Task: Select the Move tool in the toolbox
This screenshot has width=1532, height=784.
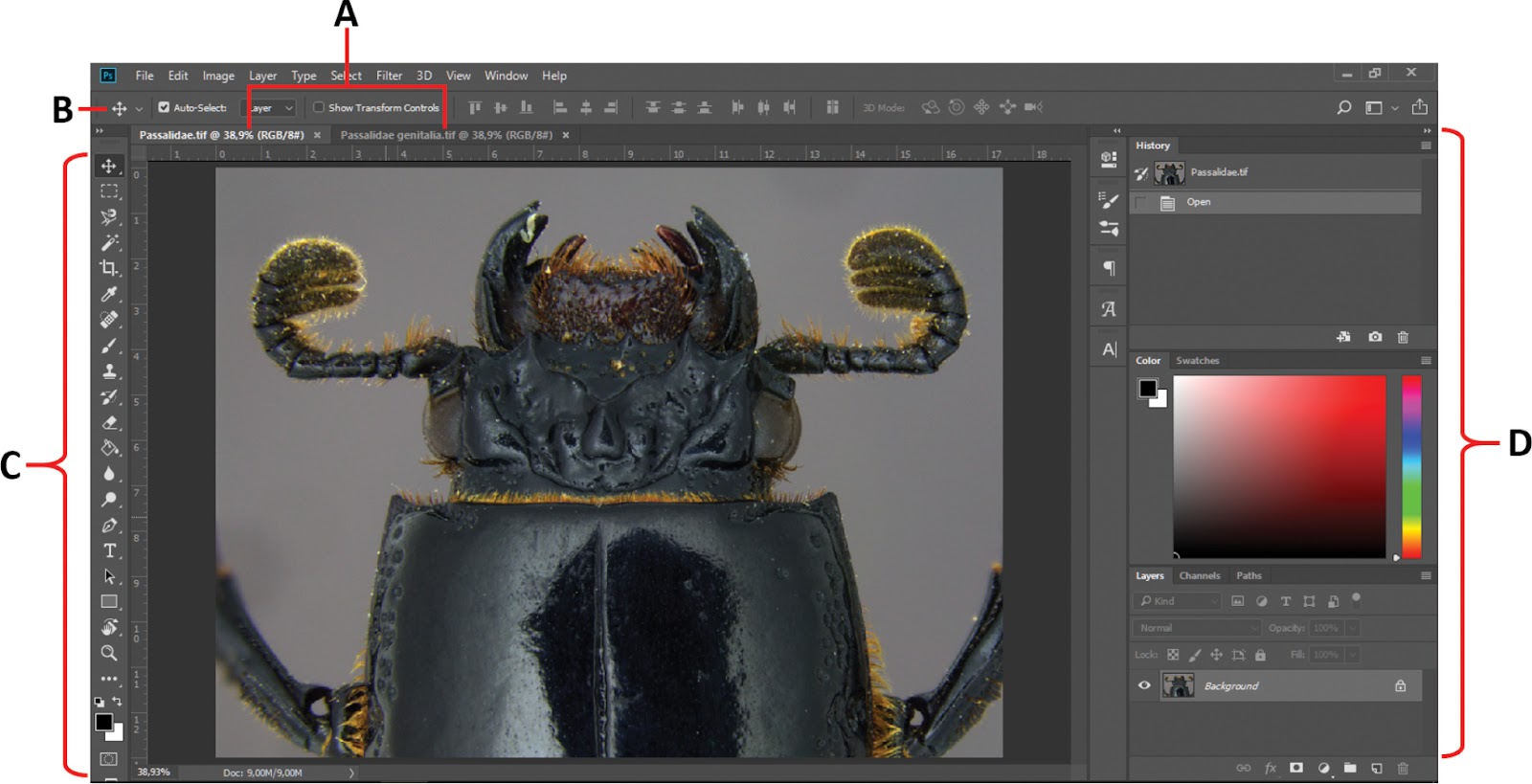Action: [109, 167]
